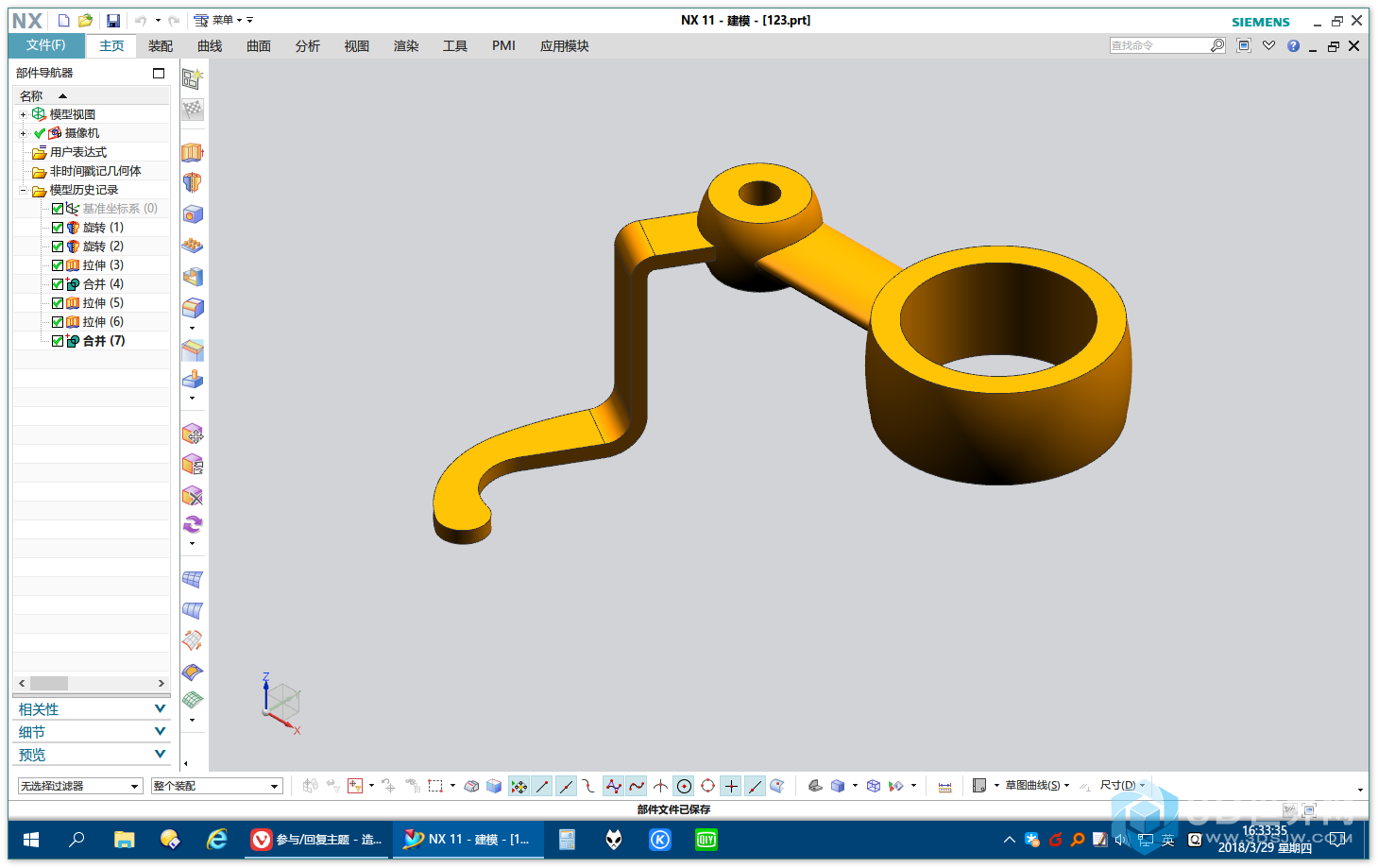This screenshot has width=1378, height=868.
Task: Click the Offset Surface icon with arrows
Action: click(193, 640)
